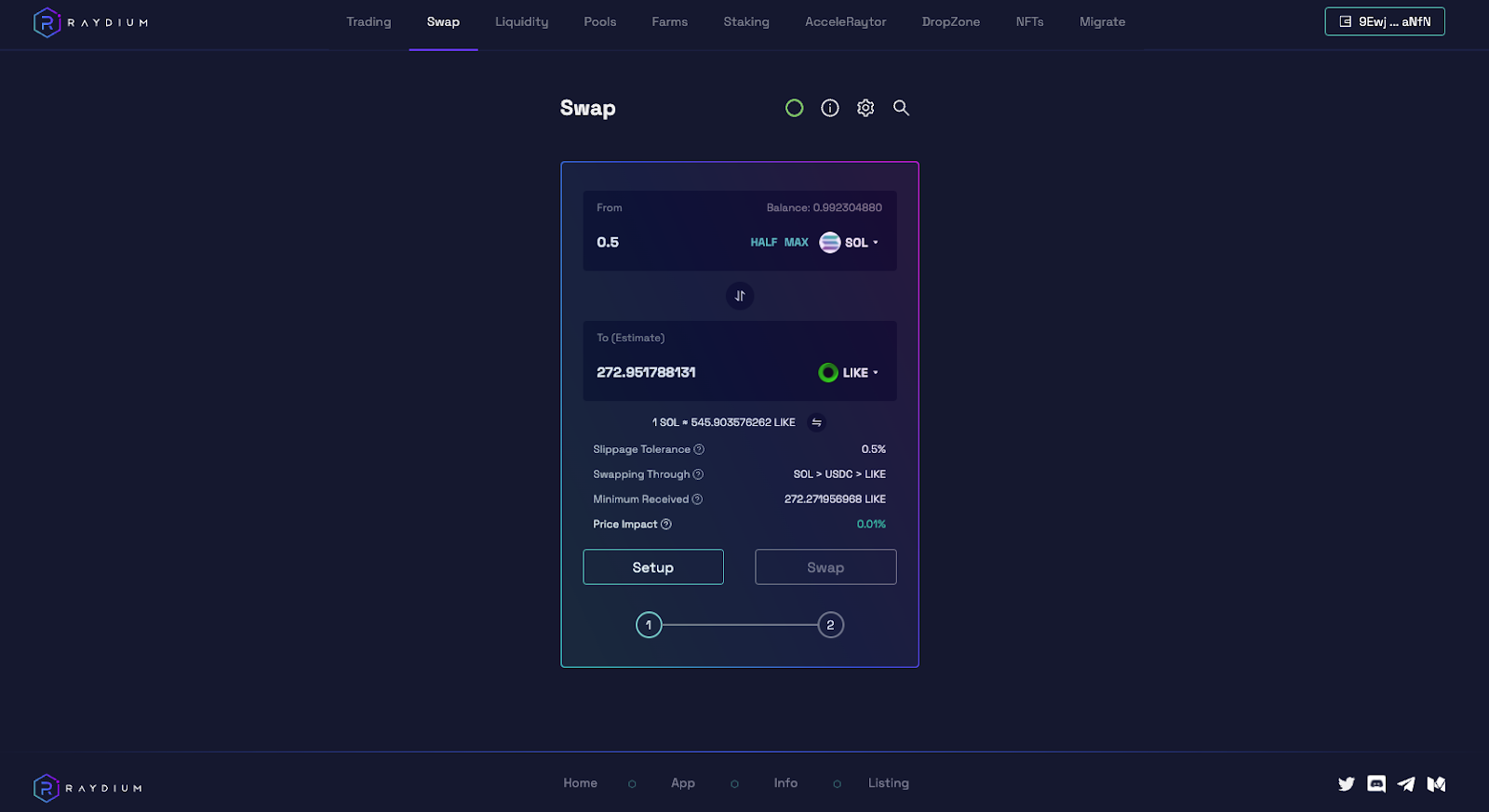Click the green refresh circle icon

tap(794, 108)
